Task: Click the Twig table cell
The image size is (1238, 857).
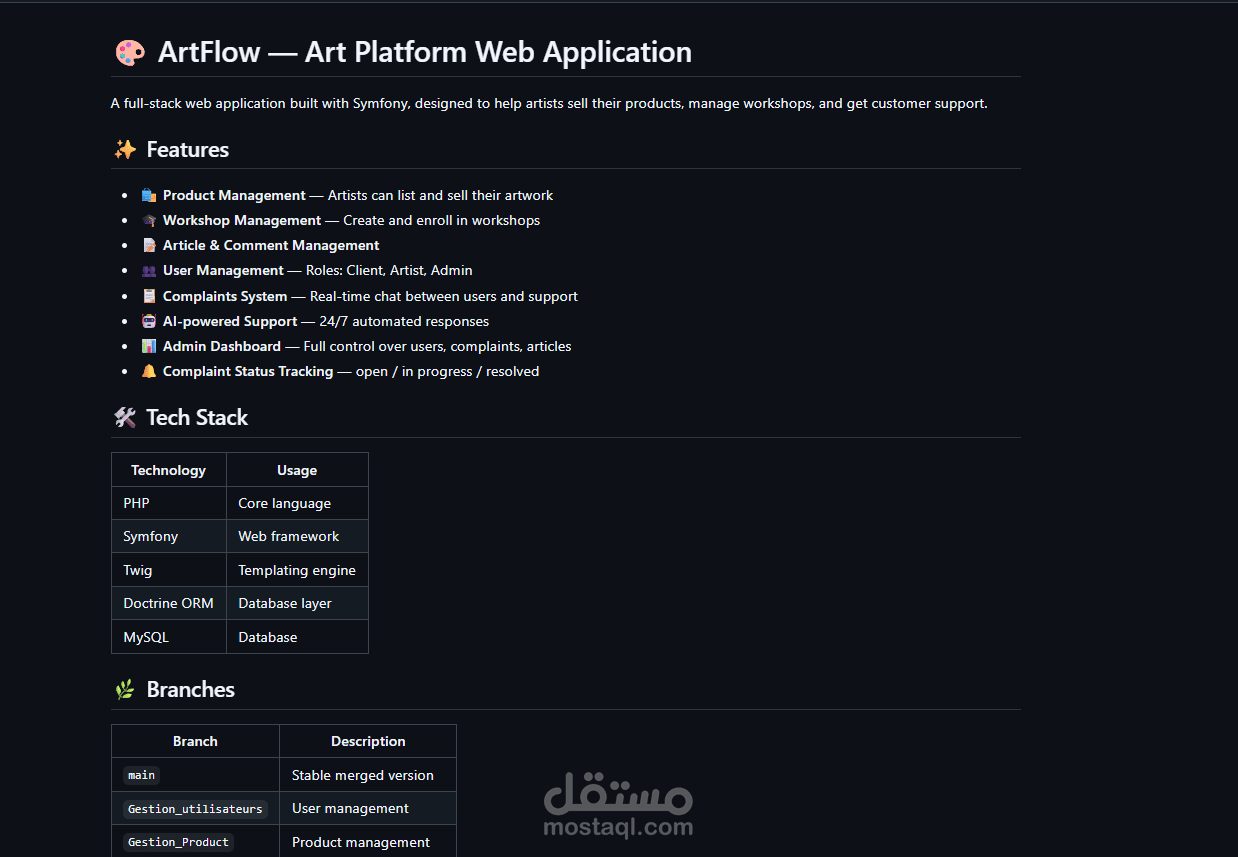Action: tap(169, 570)
